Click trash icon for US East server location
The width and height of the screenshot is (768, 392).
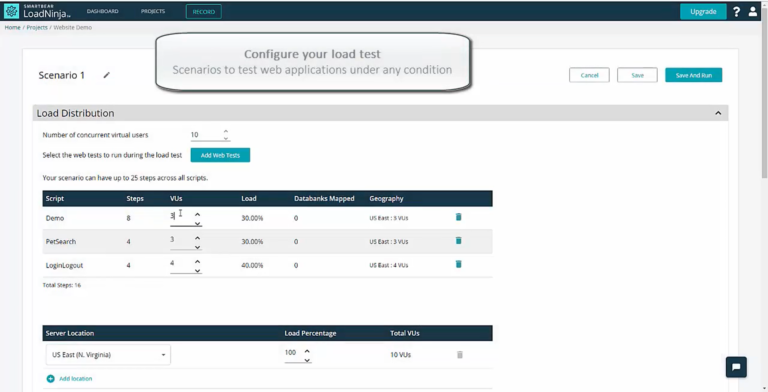[460, 354]
